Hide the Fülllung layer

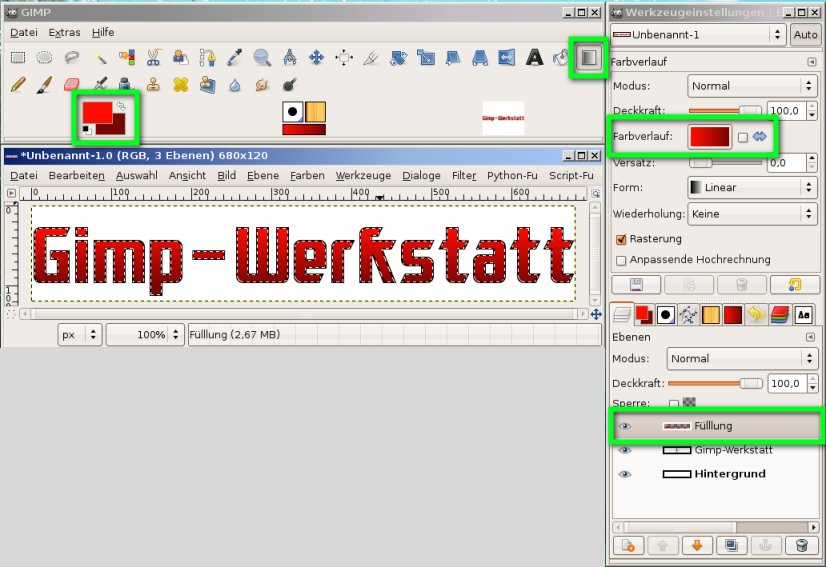[x=625, y=426]
